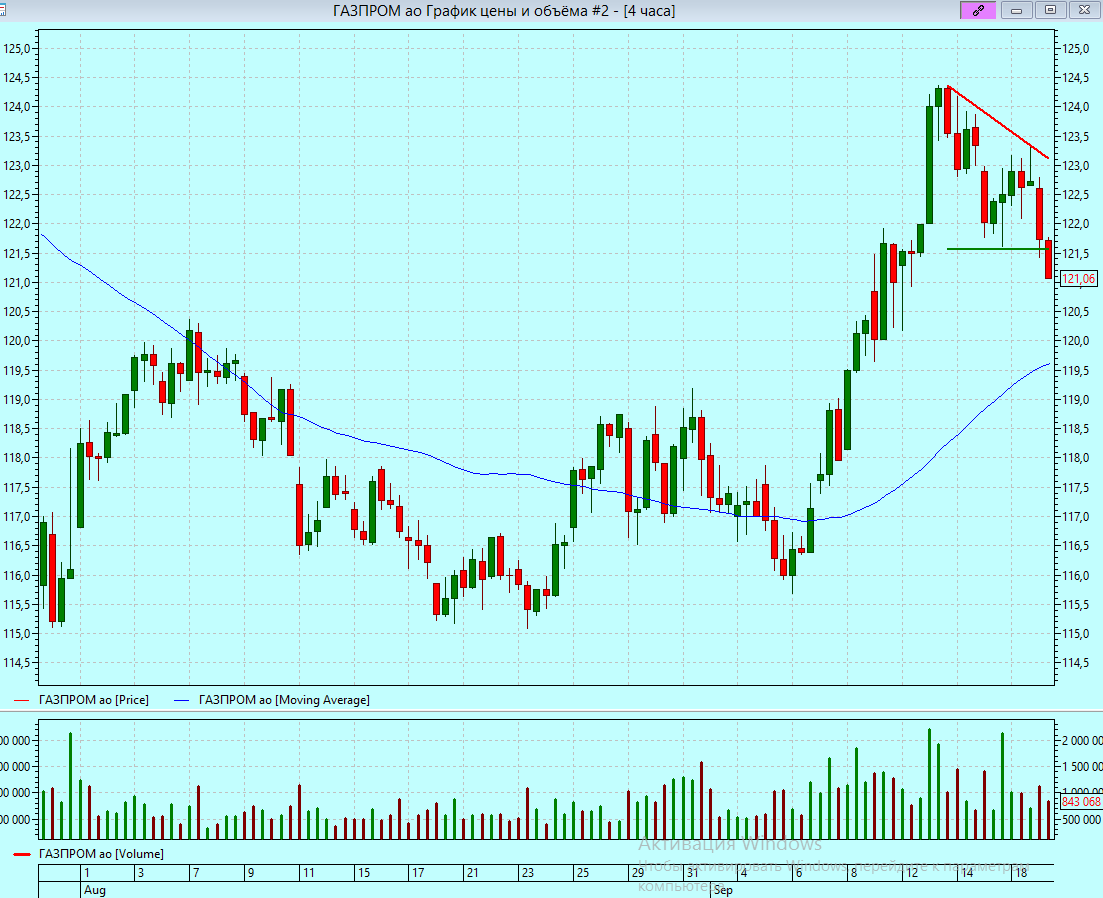Click date 8 on the time axis
Viewport: 1103px width, 898px height.
click(x=853, y=873)
